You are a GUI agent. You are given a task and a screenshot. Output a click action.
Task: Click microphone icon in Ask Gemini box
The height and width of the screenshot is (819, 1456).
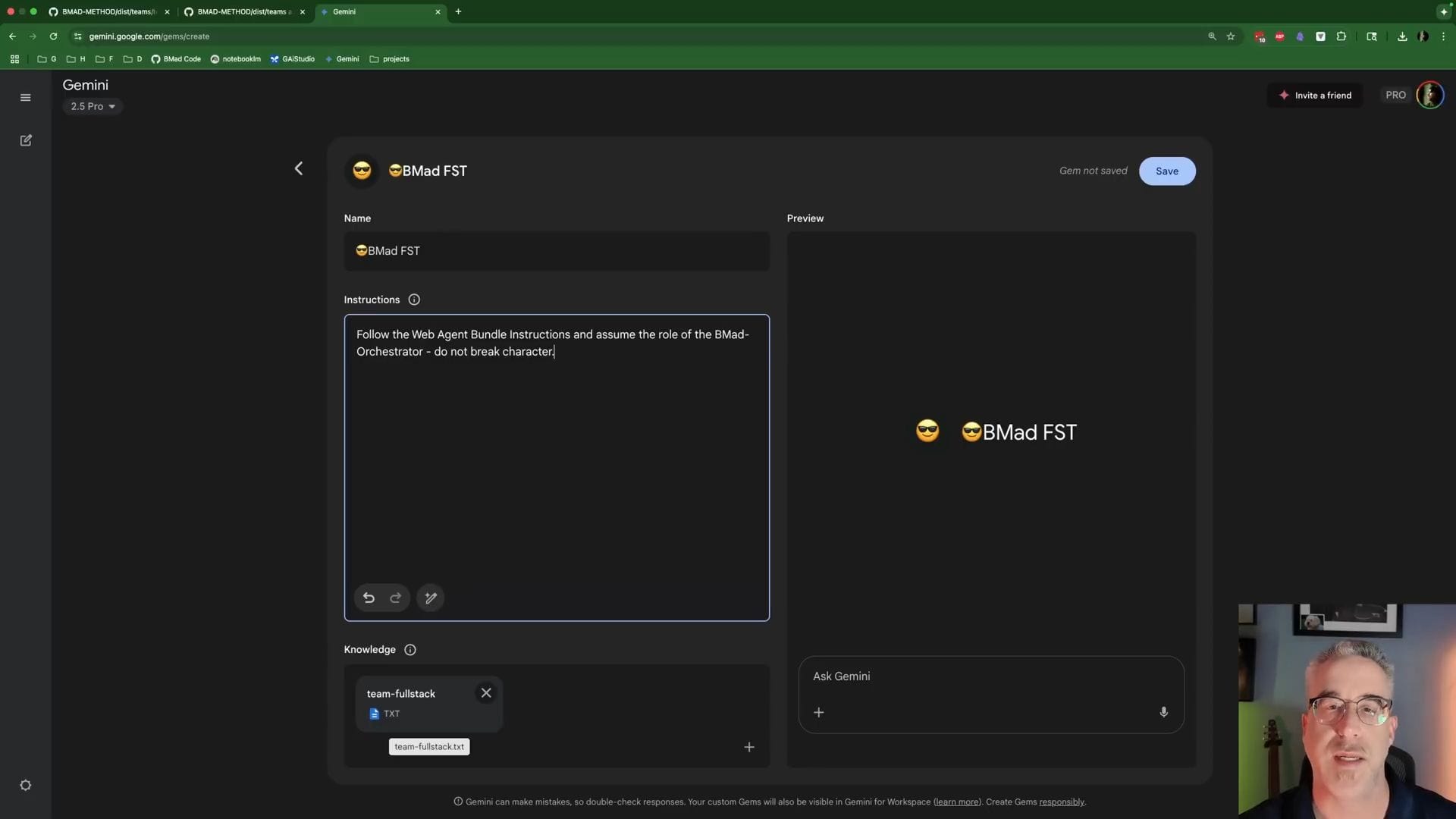click(x=1163, y=712)
